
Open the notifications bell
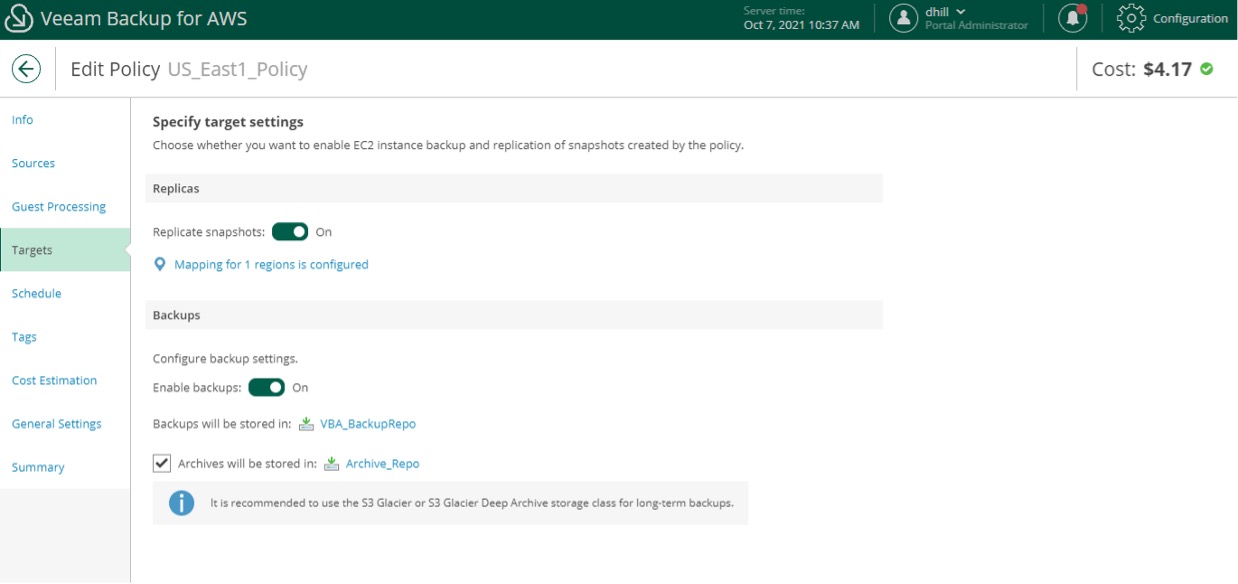1073,18
